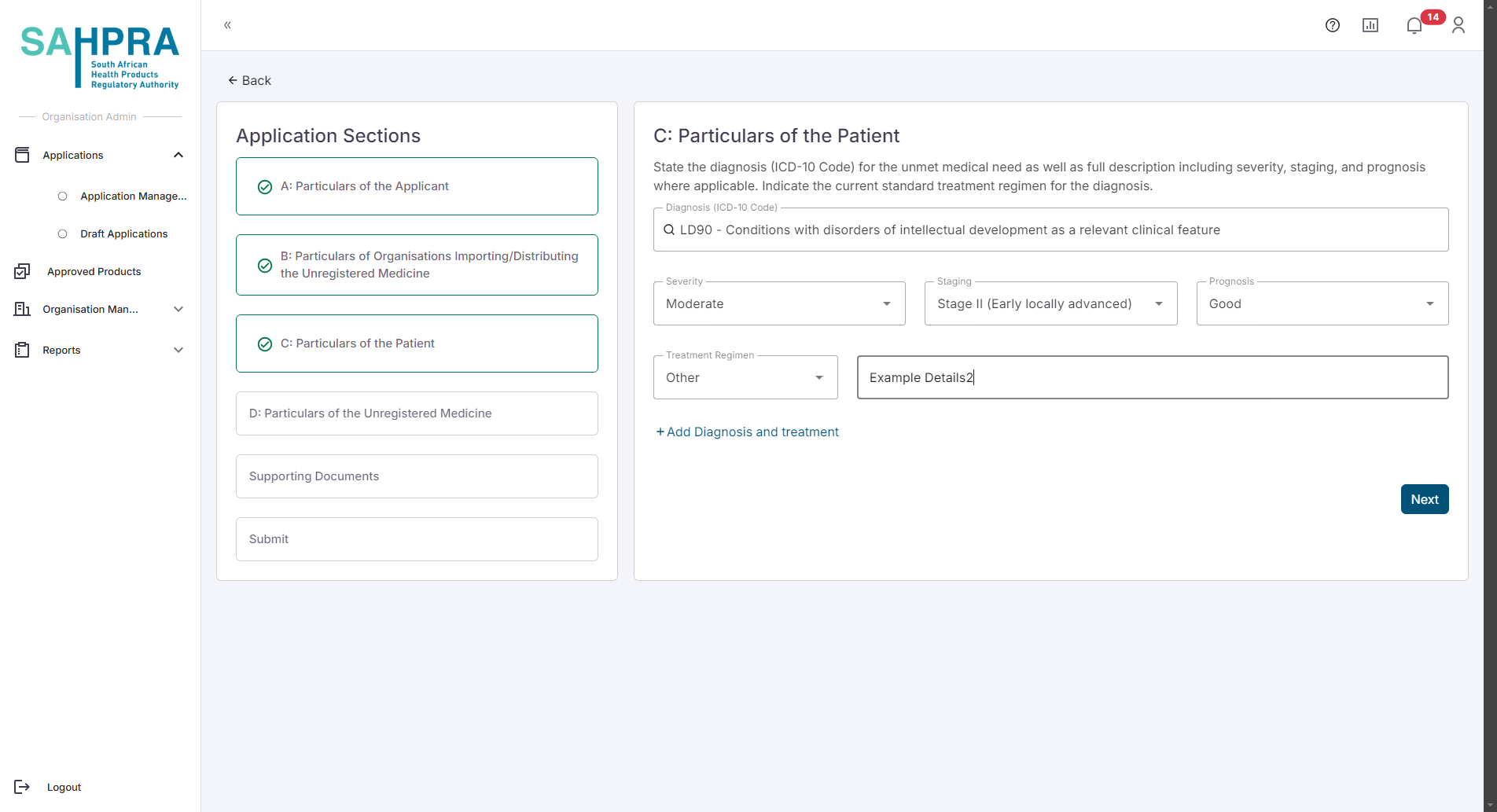The image size is (1497, 812).
Task: Select Draft Applications radio item
Action: 63,233
